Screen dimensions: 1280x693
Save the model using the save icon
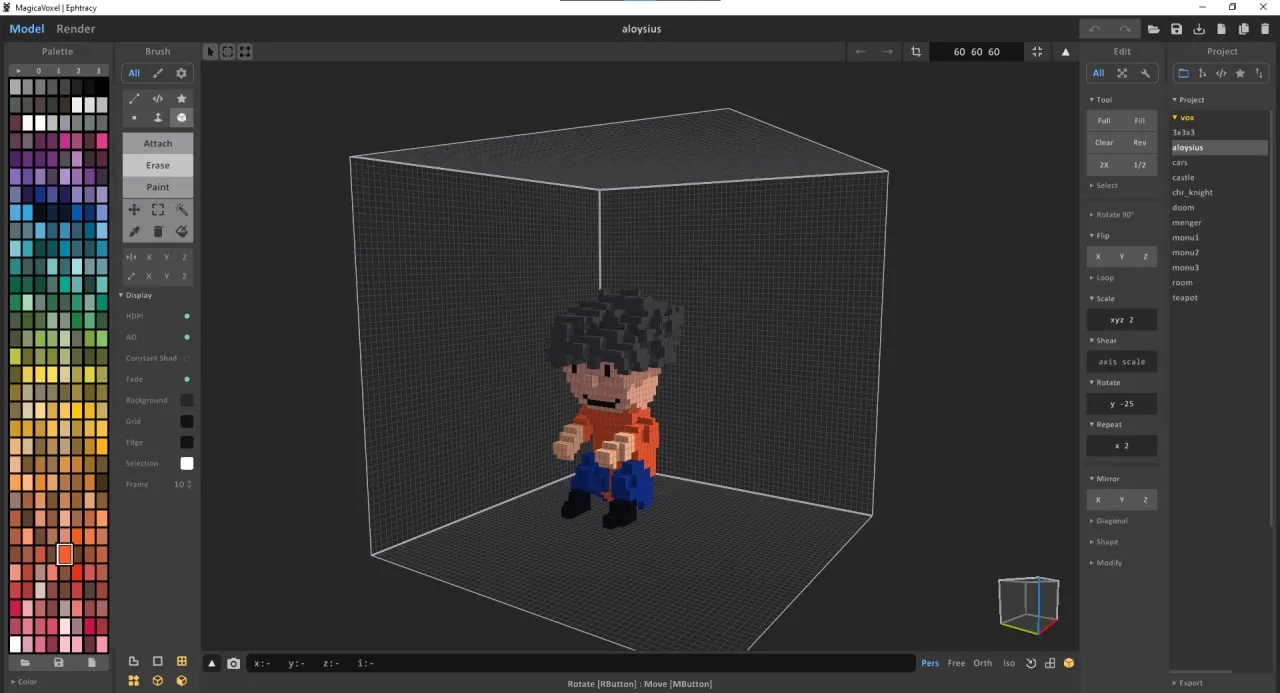tap(1177, 29)
